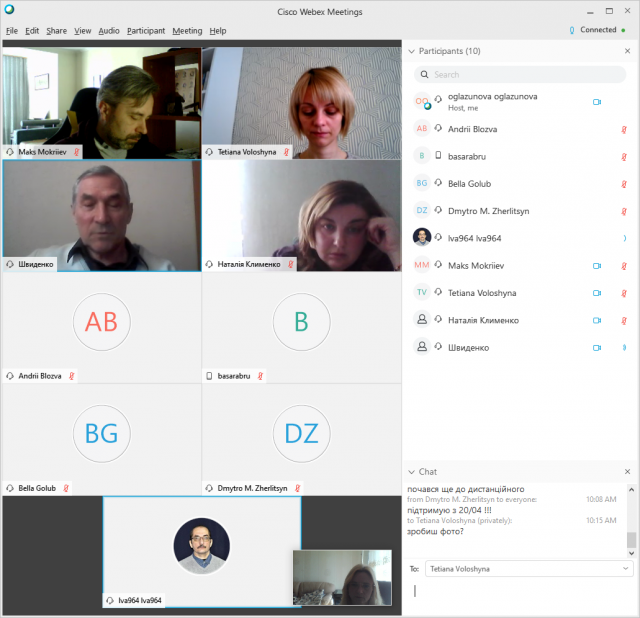Click the phone device icon next to basarabru in the list
The image size is (640, 618).
click(438, 155)
